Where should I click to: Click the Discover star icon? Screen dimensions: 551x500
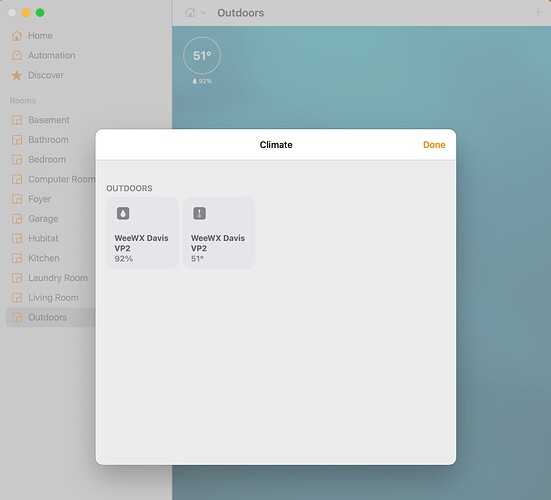tap(17, 75)
